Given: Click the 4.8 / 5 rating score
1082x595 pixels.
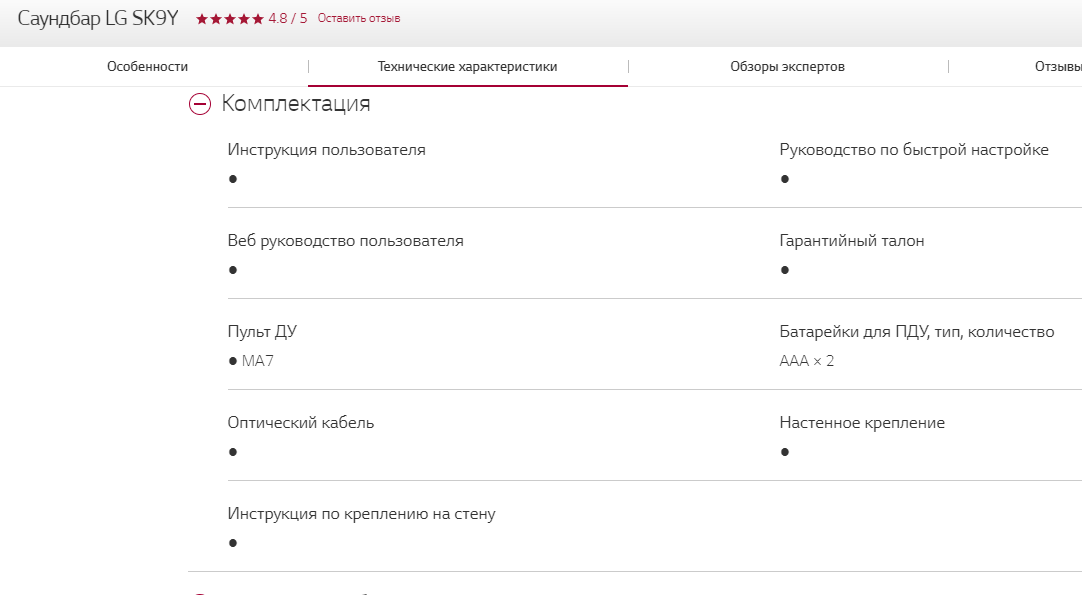Looking at the screenshot, I should (x=288, y=18).
